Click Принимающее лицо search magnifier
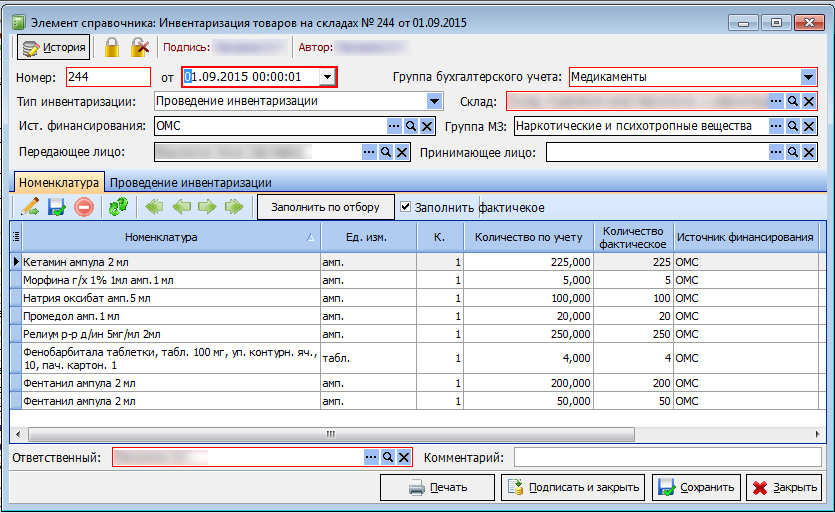This screenshot has width=835, height=513. (x=793, y=152)
